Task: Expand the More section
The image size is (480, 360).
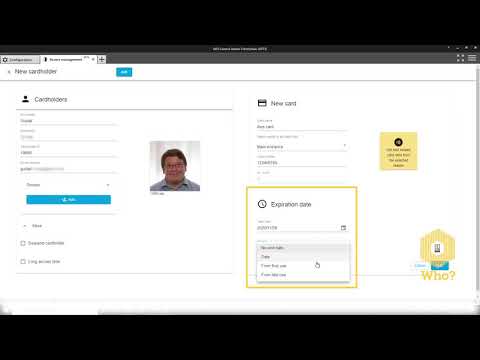Action: point(33,226)
